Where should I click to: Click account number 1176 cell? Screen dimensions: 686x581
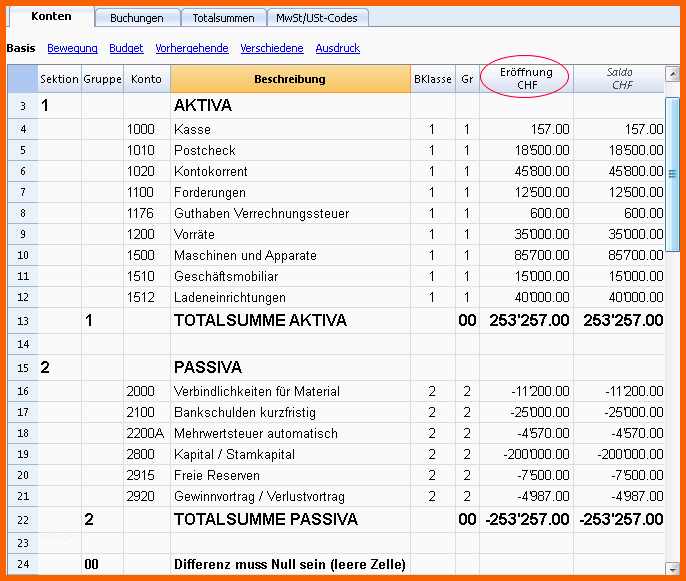click(147, 213)
